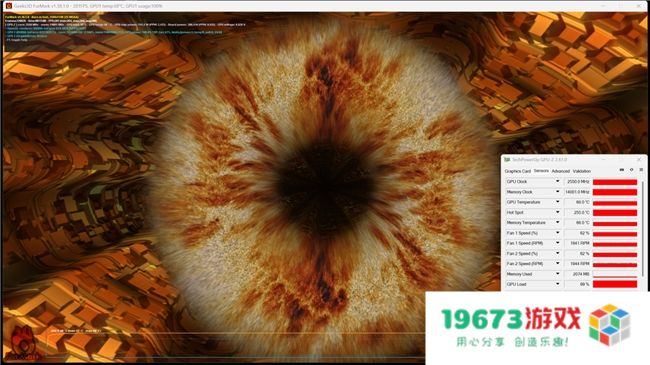Click the GPU-Z sensors list vertical scrollbar
The width and height of the screenshot is (650, 365).
[642, 228]
